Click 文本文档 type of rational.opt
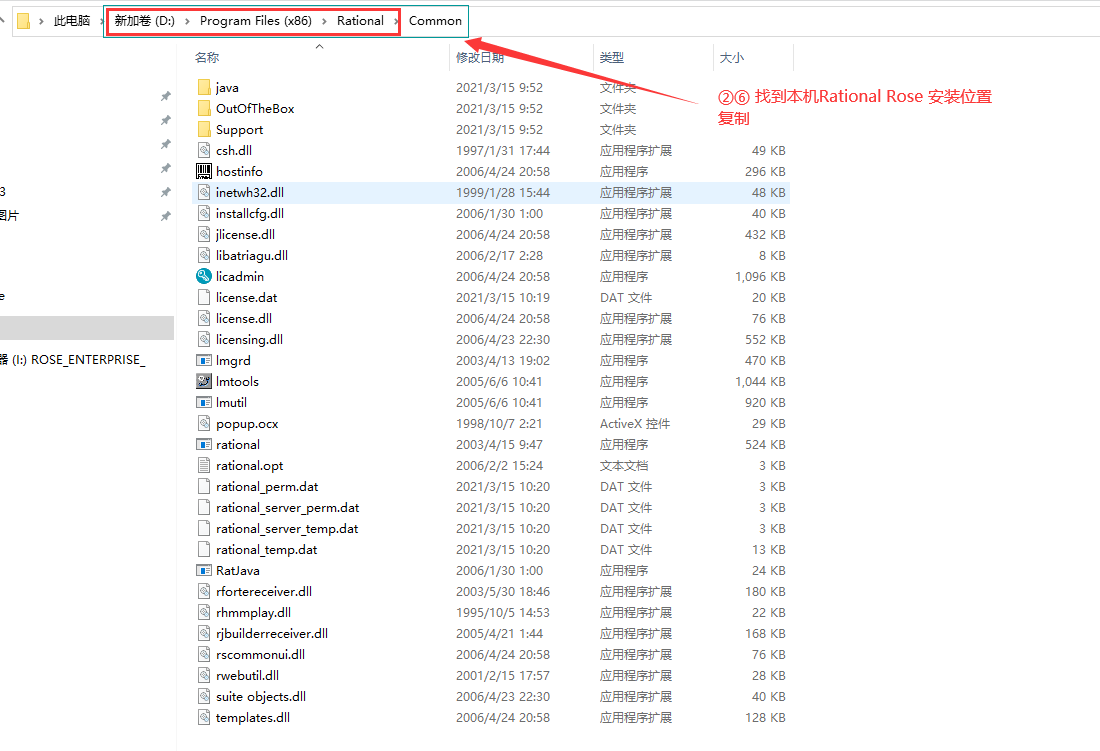1100x751 pixels. [624, 466]
